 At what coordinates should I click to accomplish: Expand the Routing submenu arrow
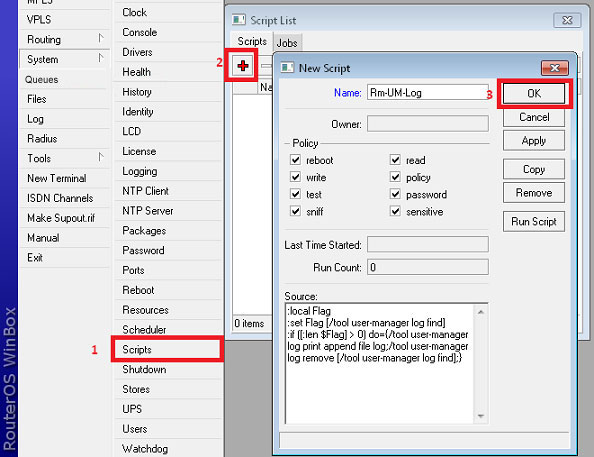101,38
